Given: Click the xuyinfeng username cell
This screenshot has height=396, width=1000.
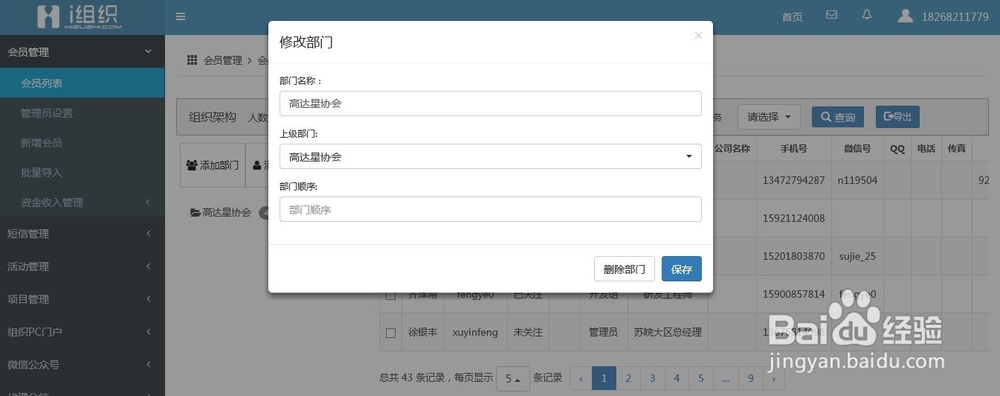Looking at the screenshot, I should click(476, 332).
